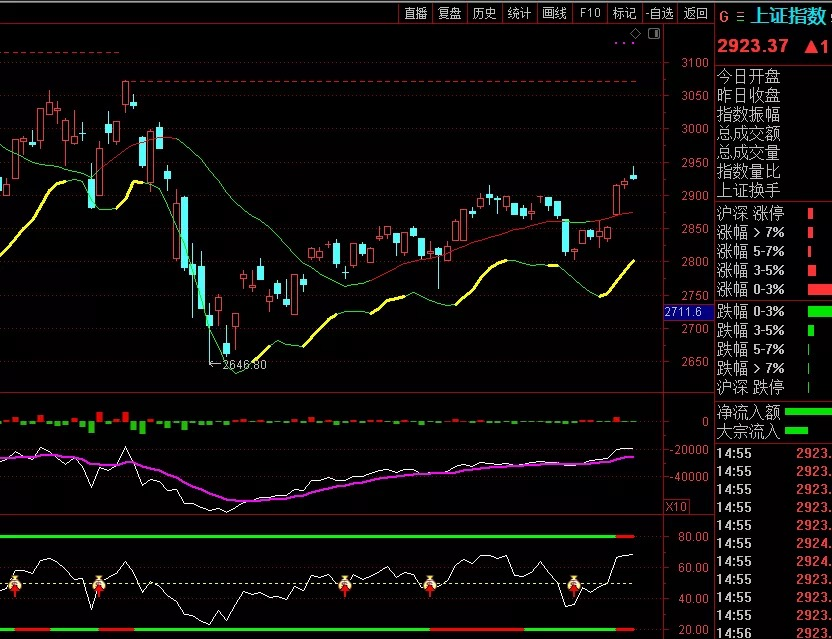The height and width of the screenshot is (639, 832).
Task: Click the current price 2923.37
Action: pyautogui.click(x=752, y=46)
